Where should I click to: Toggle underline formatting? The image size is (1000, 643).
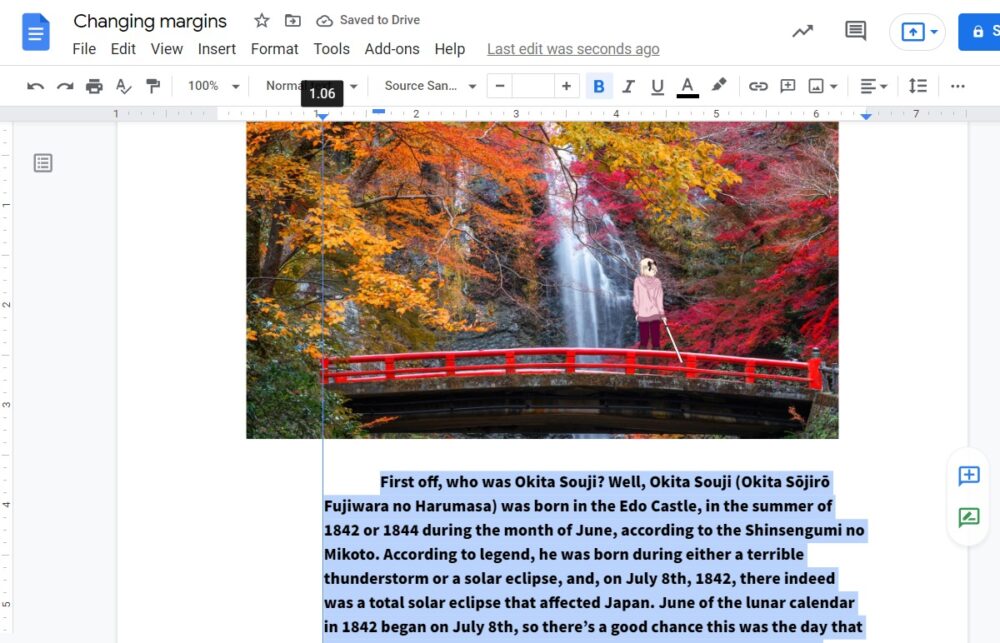[657, 86]
